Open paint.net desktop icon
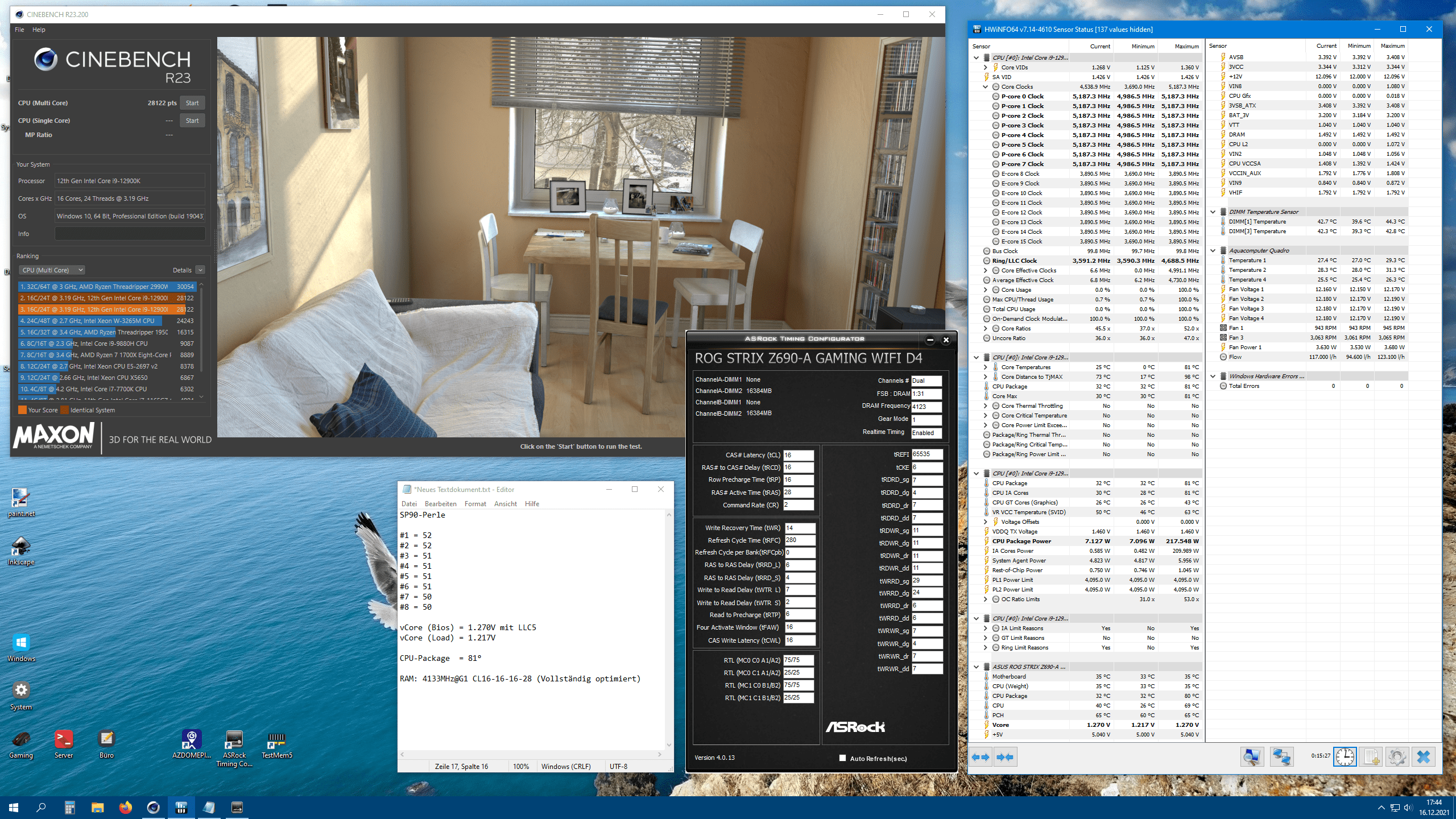 click(21, 502)
